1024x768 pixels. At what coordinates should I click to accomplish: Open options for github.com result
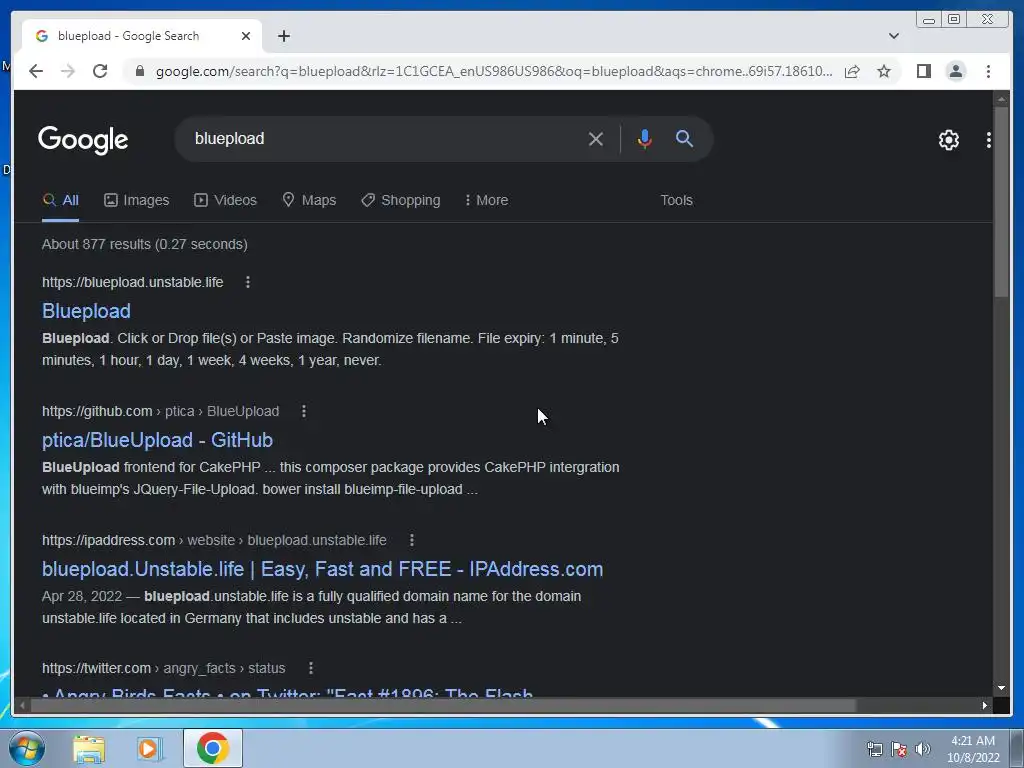coord(304,411)
